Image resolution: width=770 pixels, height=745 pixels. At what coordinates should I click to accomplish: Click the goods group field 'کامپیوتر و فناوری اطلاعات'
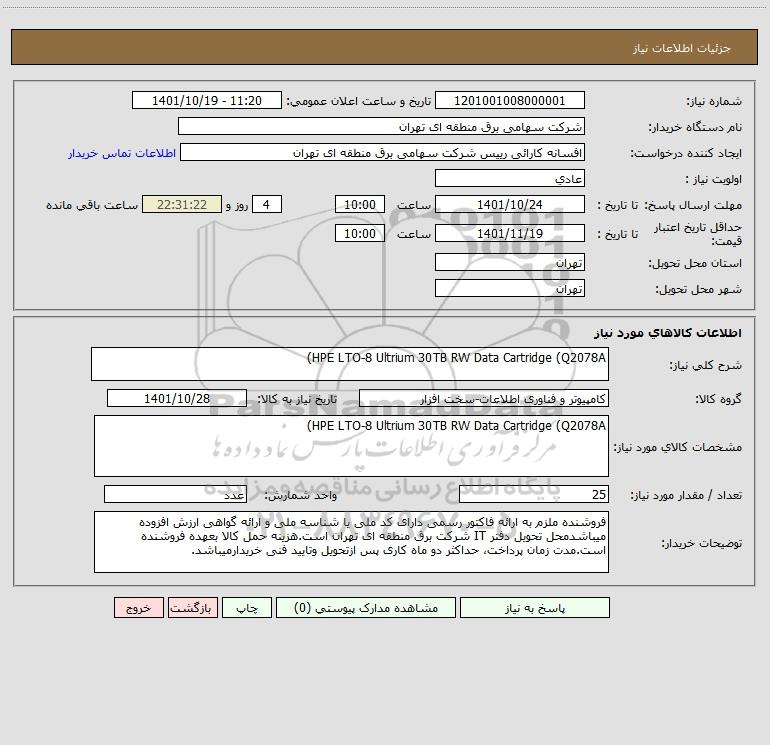484,398
